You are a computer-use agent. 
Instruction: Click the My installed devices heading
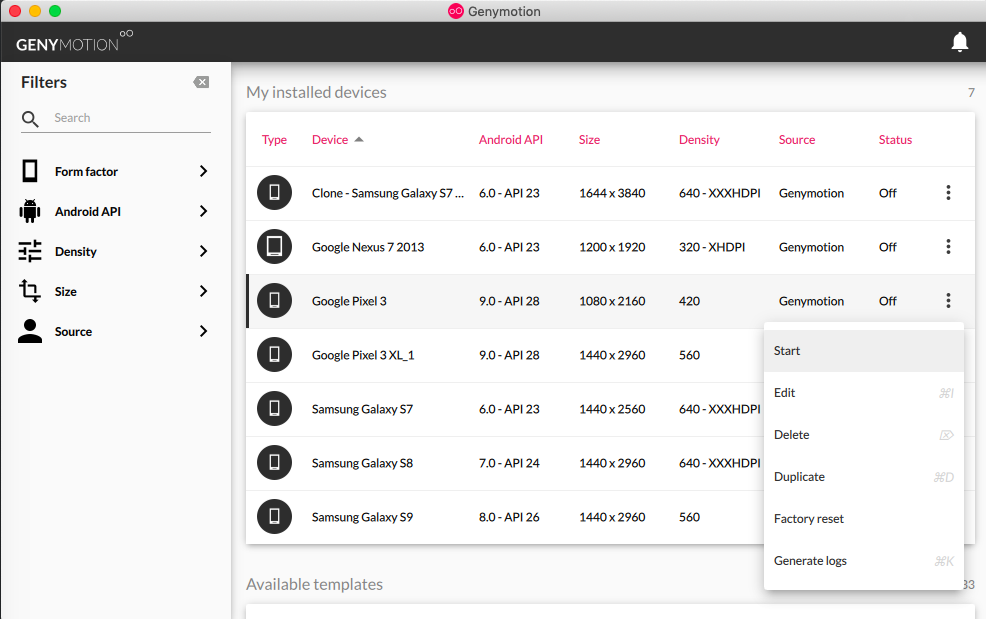(316, 92)
